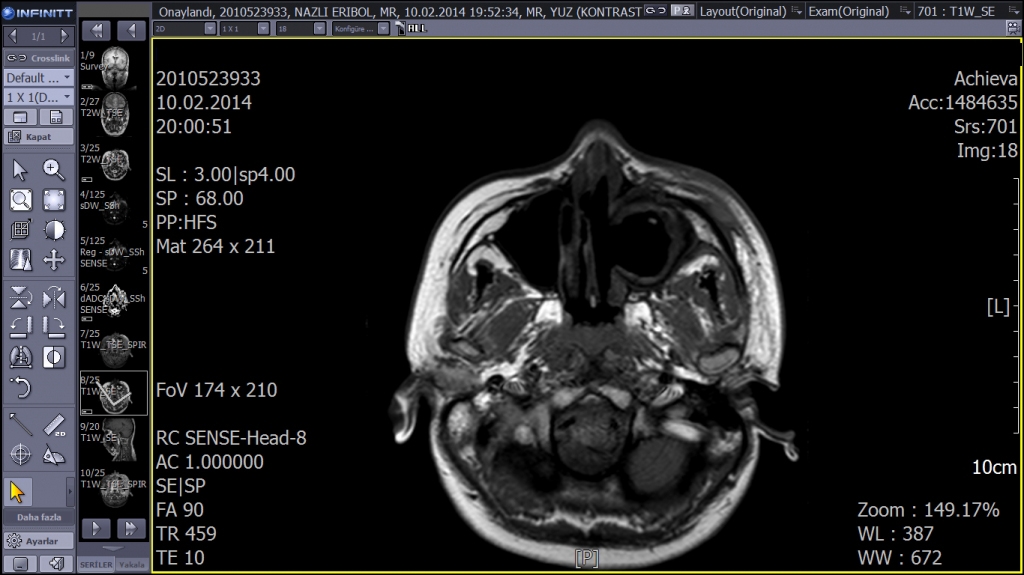Viewport: 1024px width, 575px height.
Task: Invert image grayscale
Action: point(54,357)
